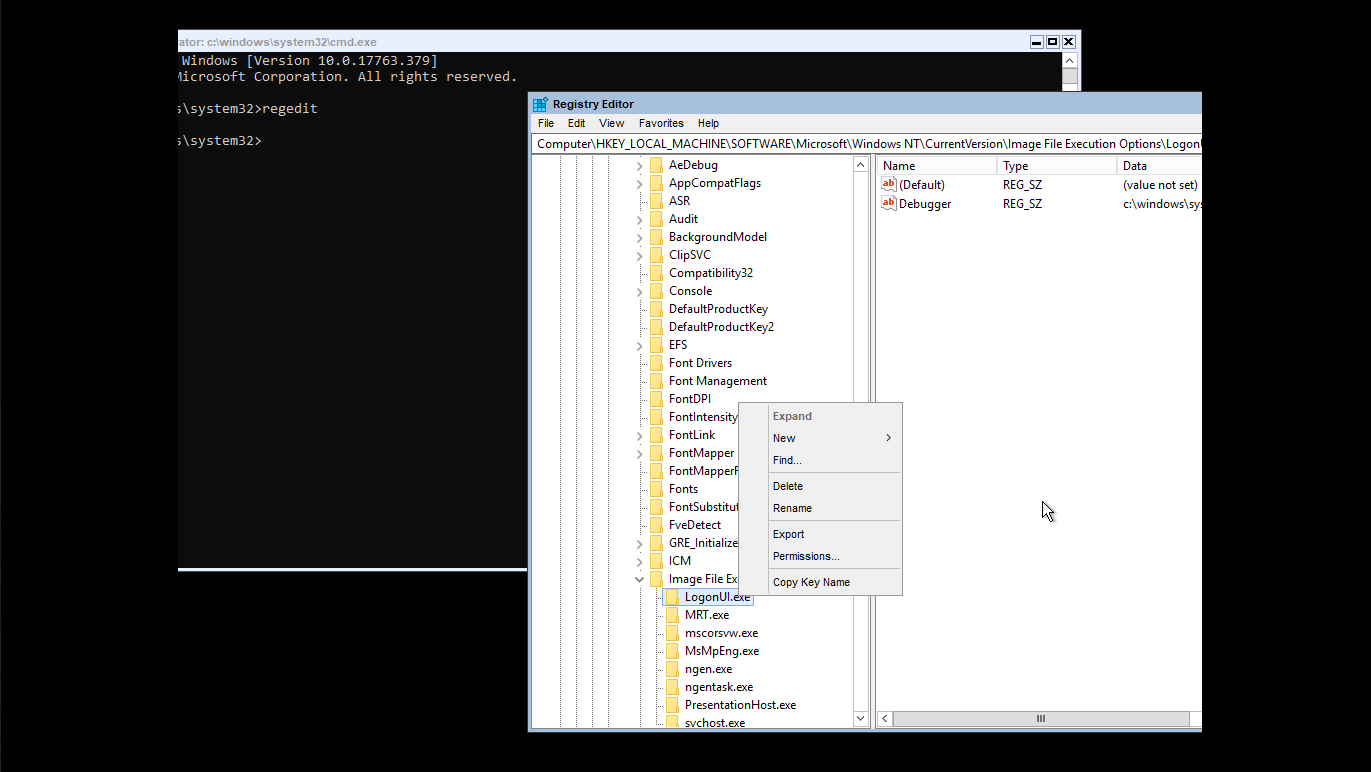This screenshot has width=1371, height=772.
Task: Click the Console key folder icon
Action: pyautogui.click(x=656, y=291)
